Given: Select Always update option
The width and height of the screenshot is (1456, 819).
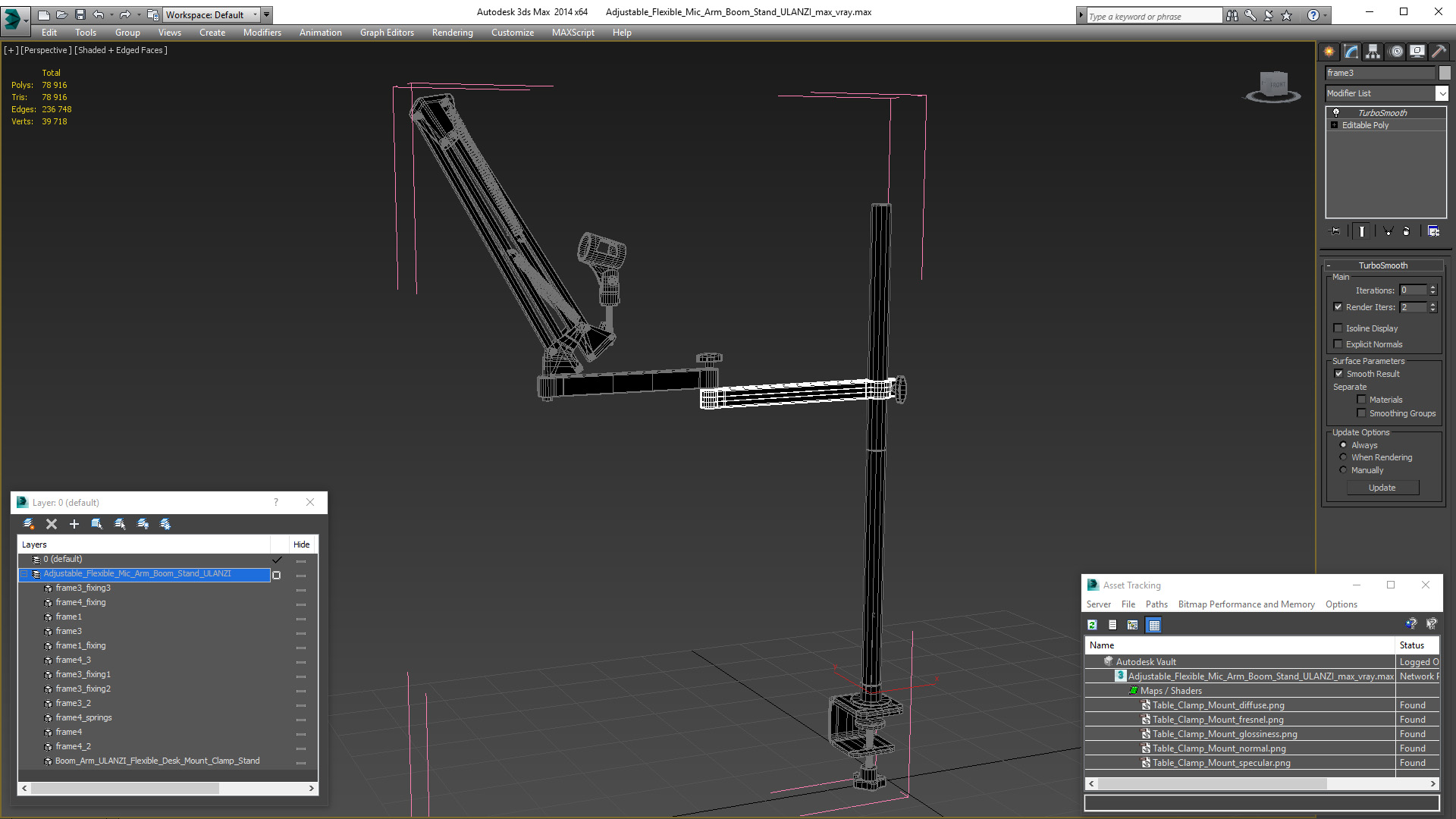Looking at the screenshot, I should [x=1344, y=445].
